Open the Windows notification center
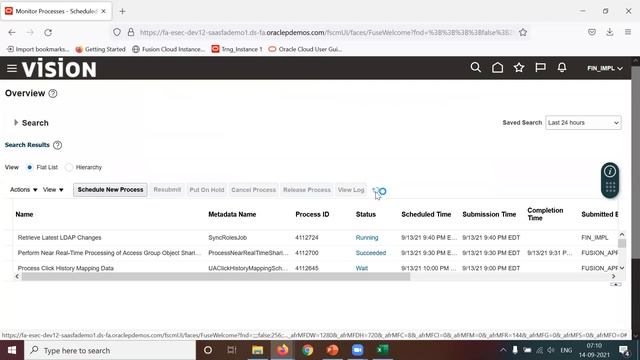 point(624,350)
